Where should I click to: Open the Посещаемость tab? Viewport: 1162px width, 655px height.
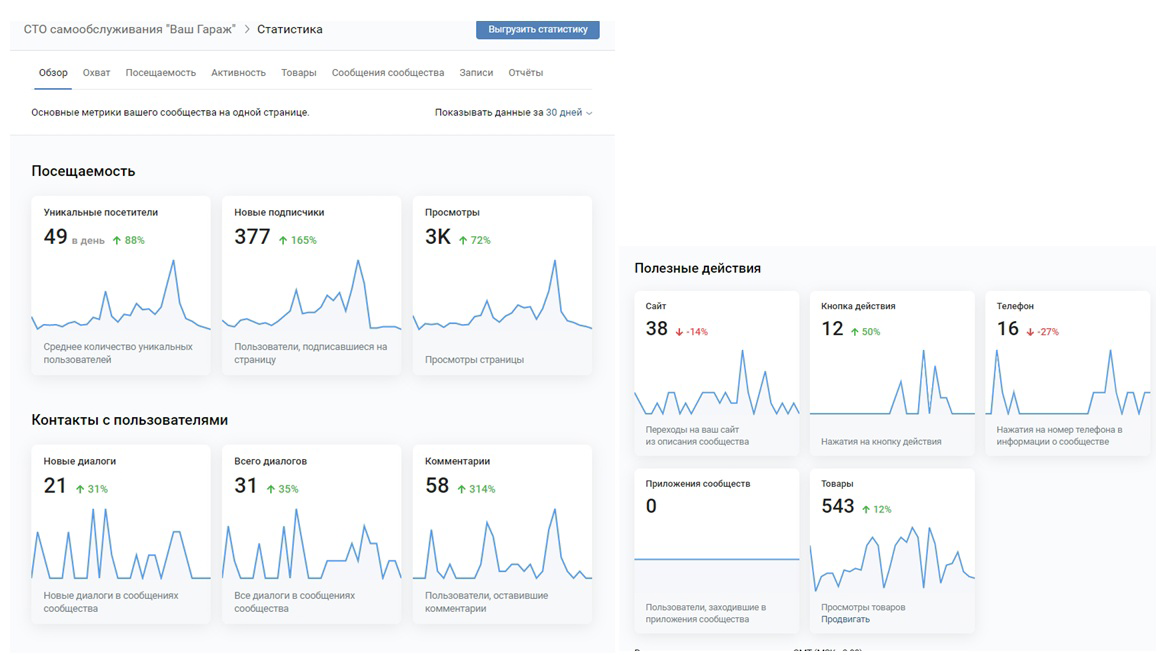click(161, 73)
